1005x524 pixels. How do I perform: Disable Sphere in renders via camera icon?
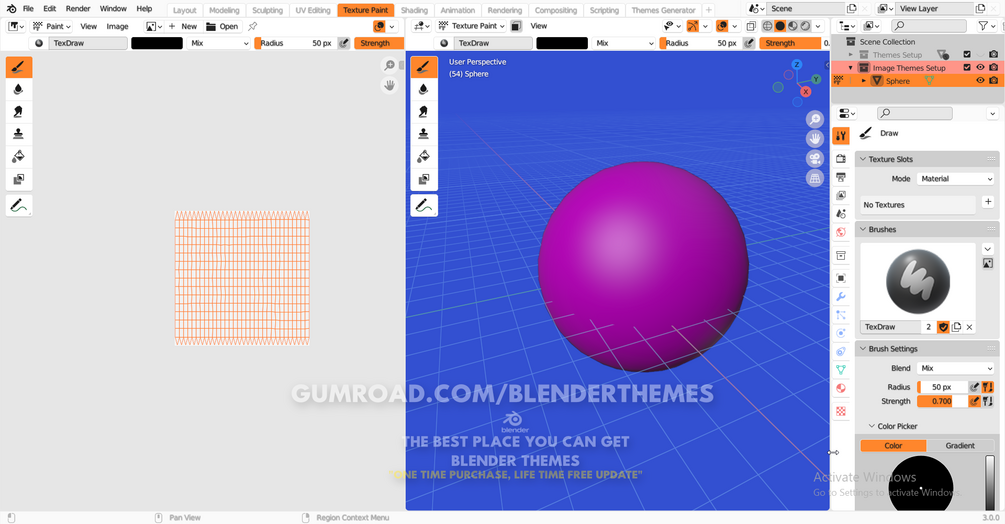[x=993, y=81]
